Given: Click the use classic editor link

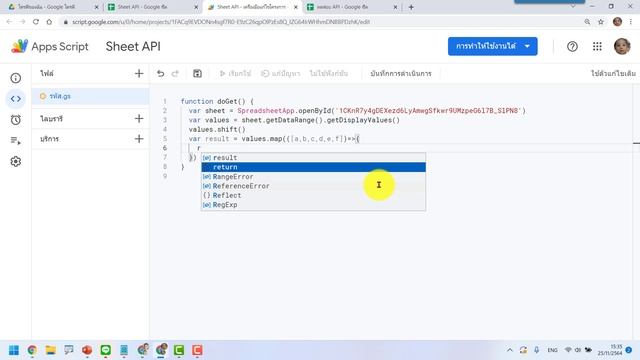Looking at the screenshot, I should (613, 73).
